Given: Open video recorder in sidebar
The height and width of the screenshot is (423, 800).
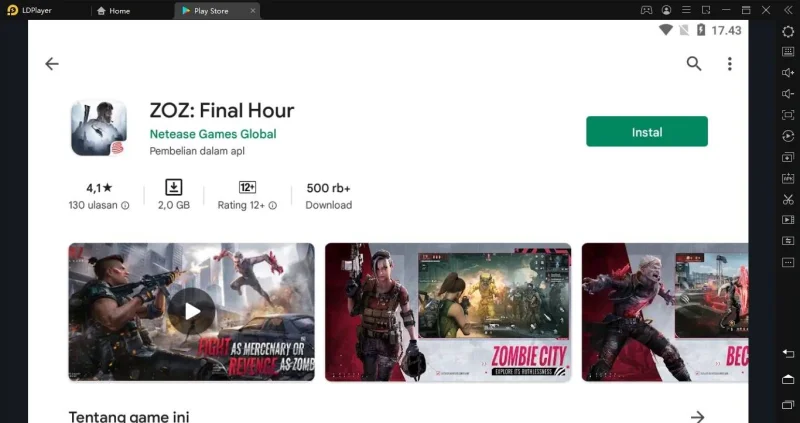Looking at the screenshot, I should (788, 220).
